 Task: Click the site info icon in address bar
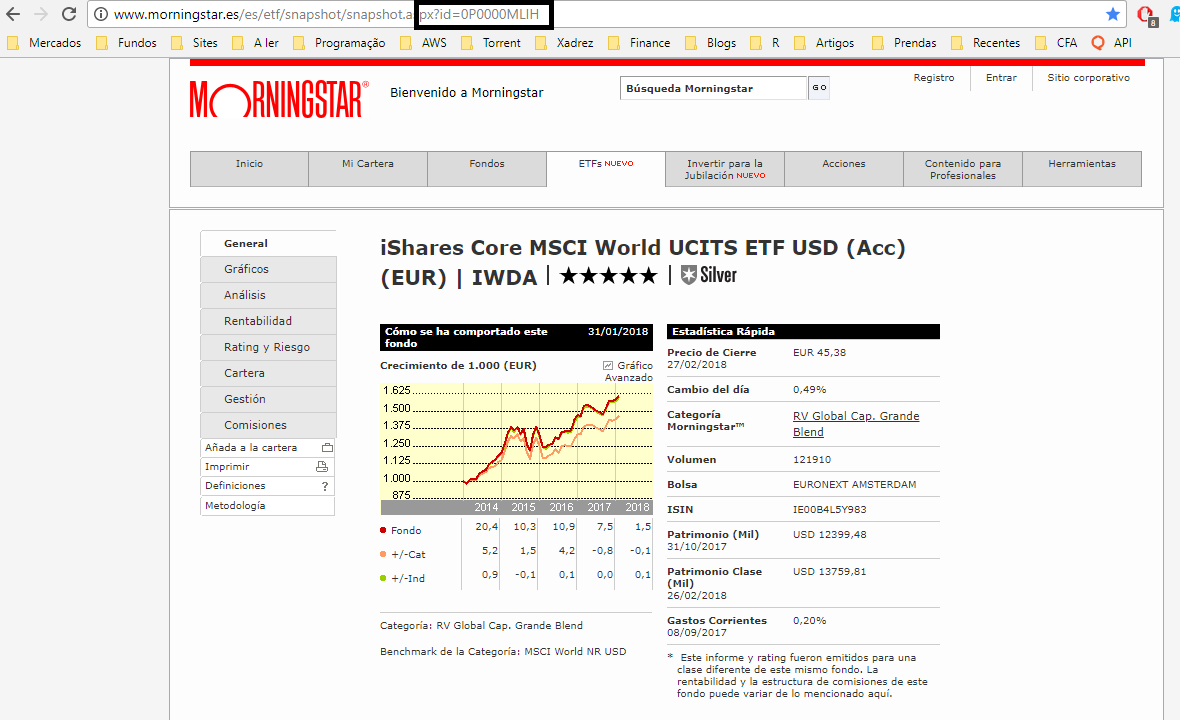(100, 15)
